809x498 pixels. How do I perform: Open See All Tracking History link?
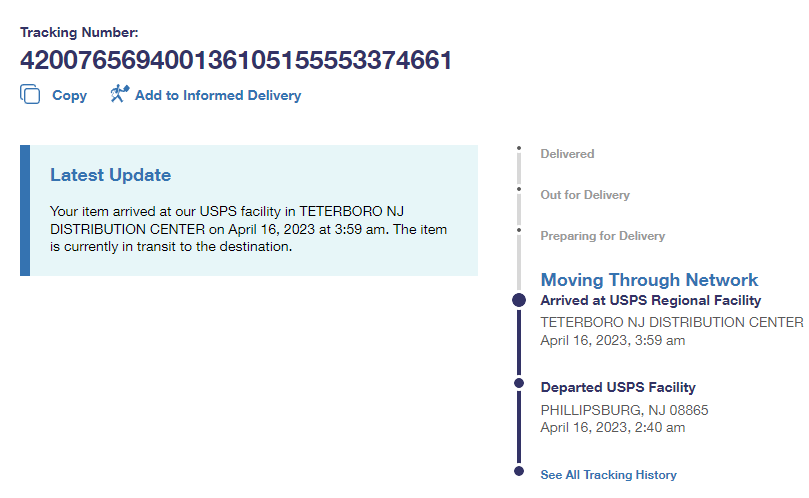(608, 475)
